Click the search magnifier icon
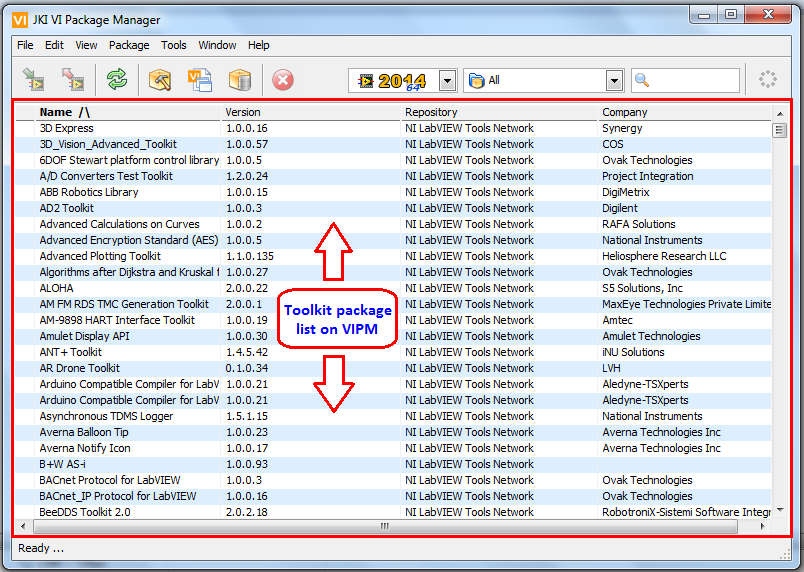Image resolution: width=804 pixels, height=572 pixels. point(642,80)
